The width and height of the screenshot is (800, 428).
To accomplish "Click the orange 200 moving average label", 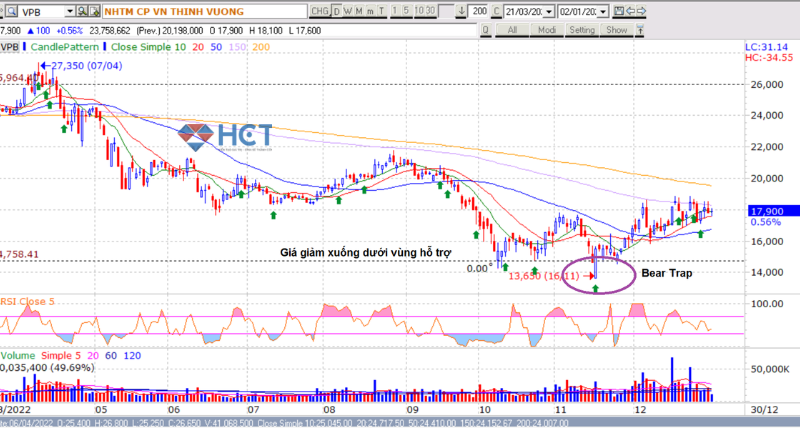I will [261, 47].
